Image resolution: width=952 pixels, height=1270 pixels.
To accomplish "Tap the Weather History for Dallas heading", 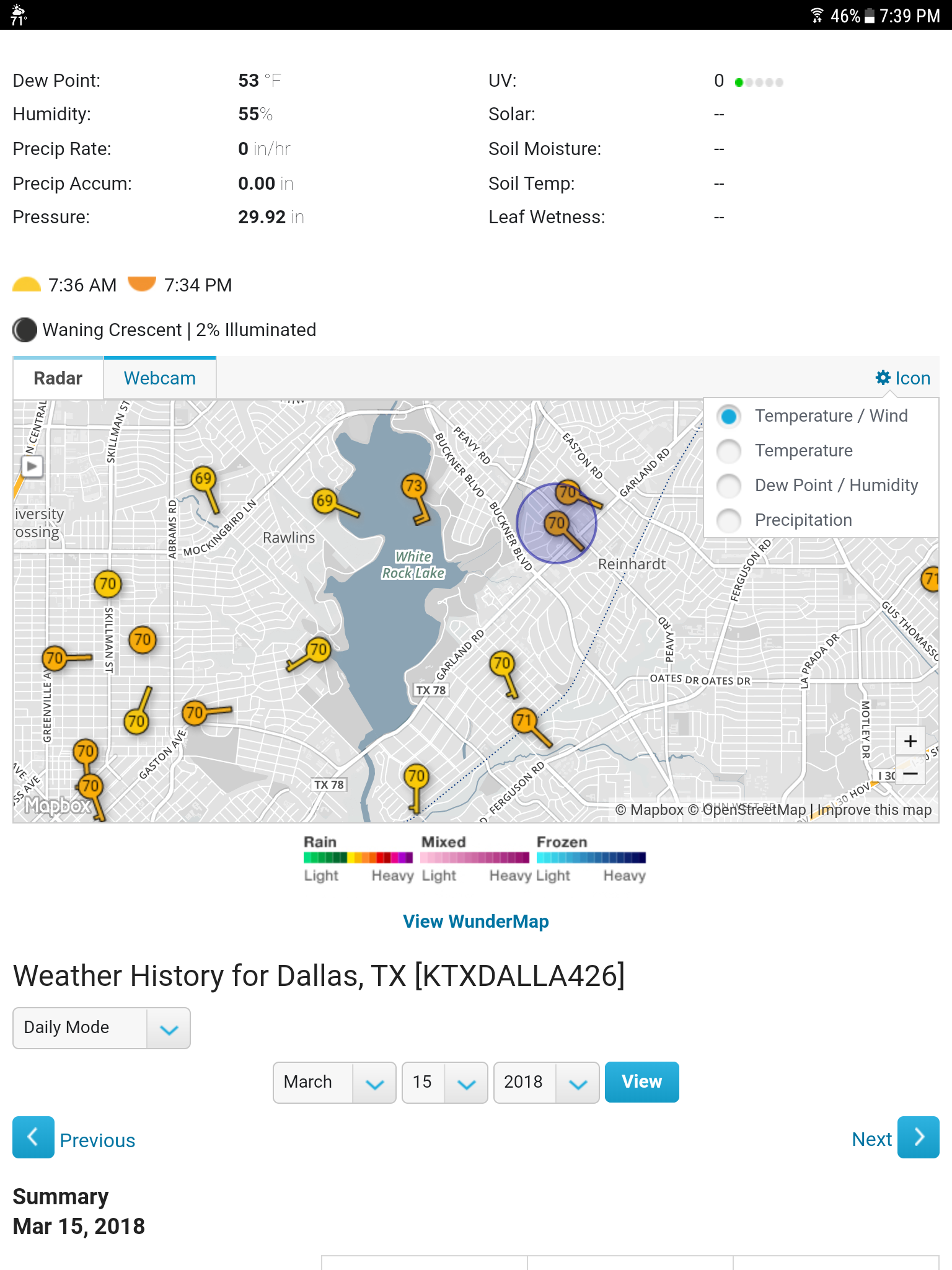I will (319, 976).
